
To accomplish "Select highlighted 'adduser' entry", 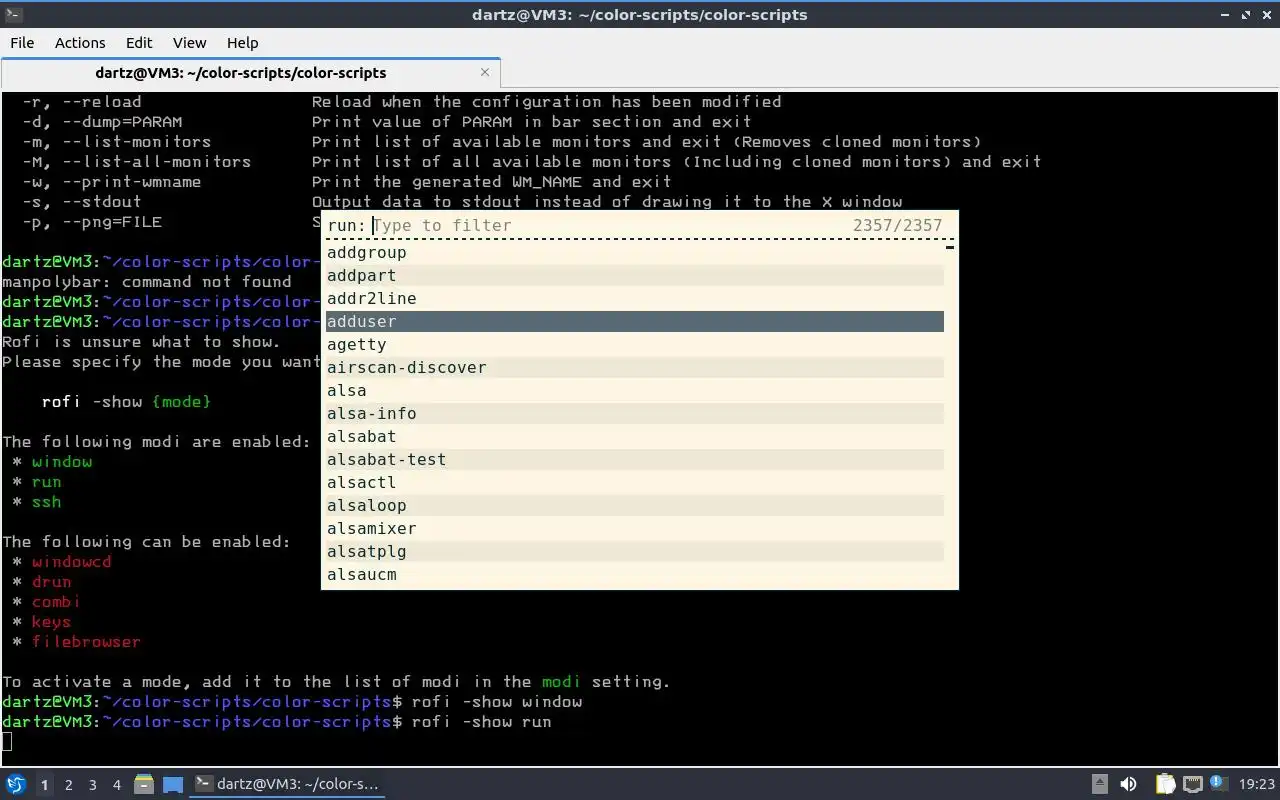I will click(635, 322).
